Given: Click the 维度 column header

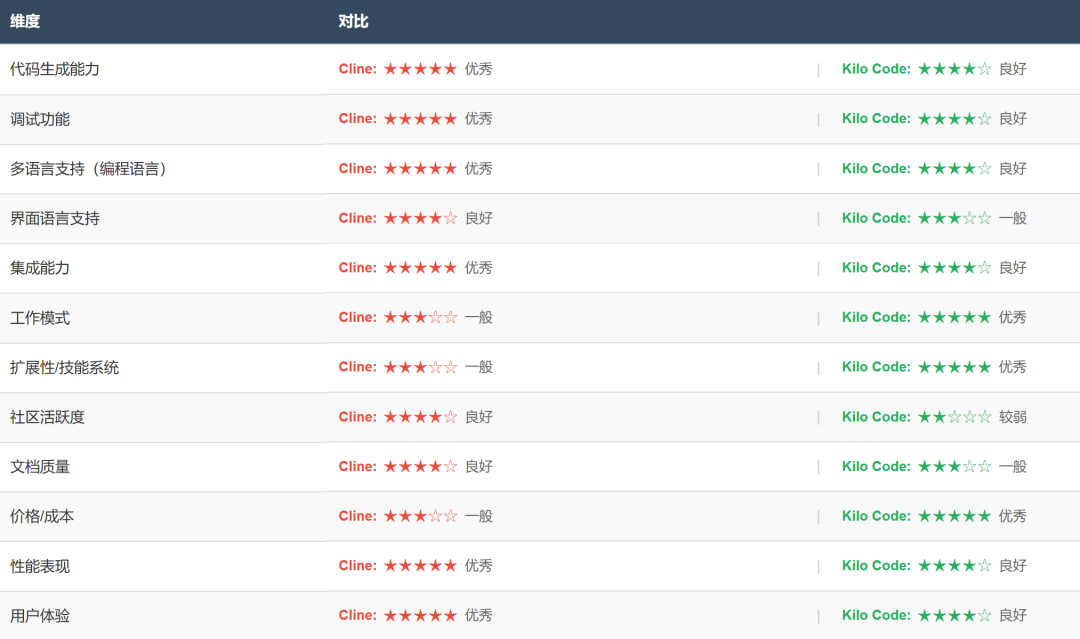Looking at the screenshot, I should 163,21.
